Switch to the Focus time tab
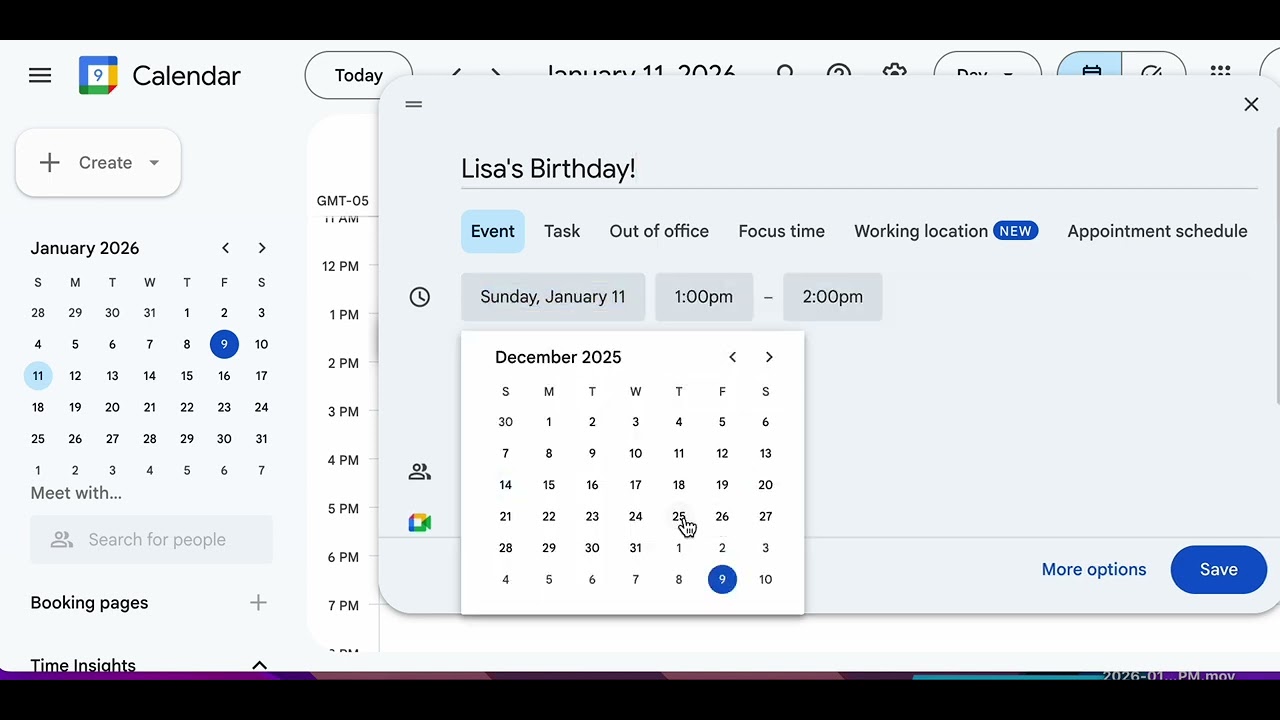The image size is (1280, 720). coord(782,231)
